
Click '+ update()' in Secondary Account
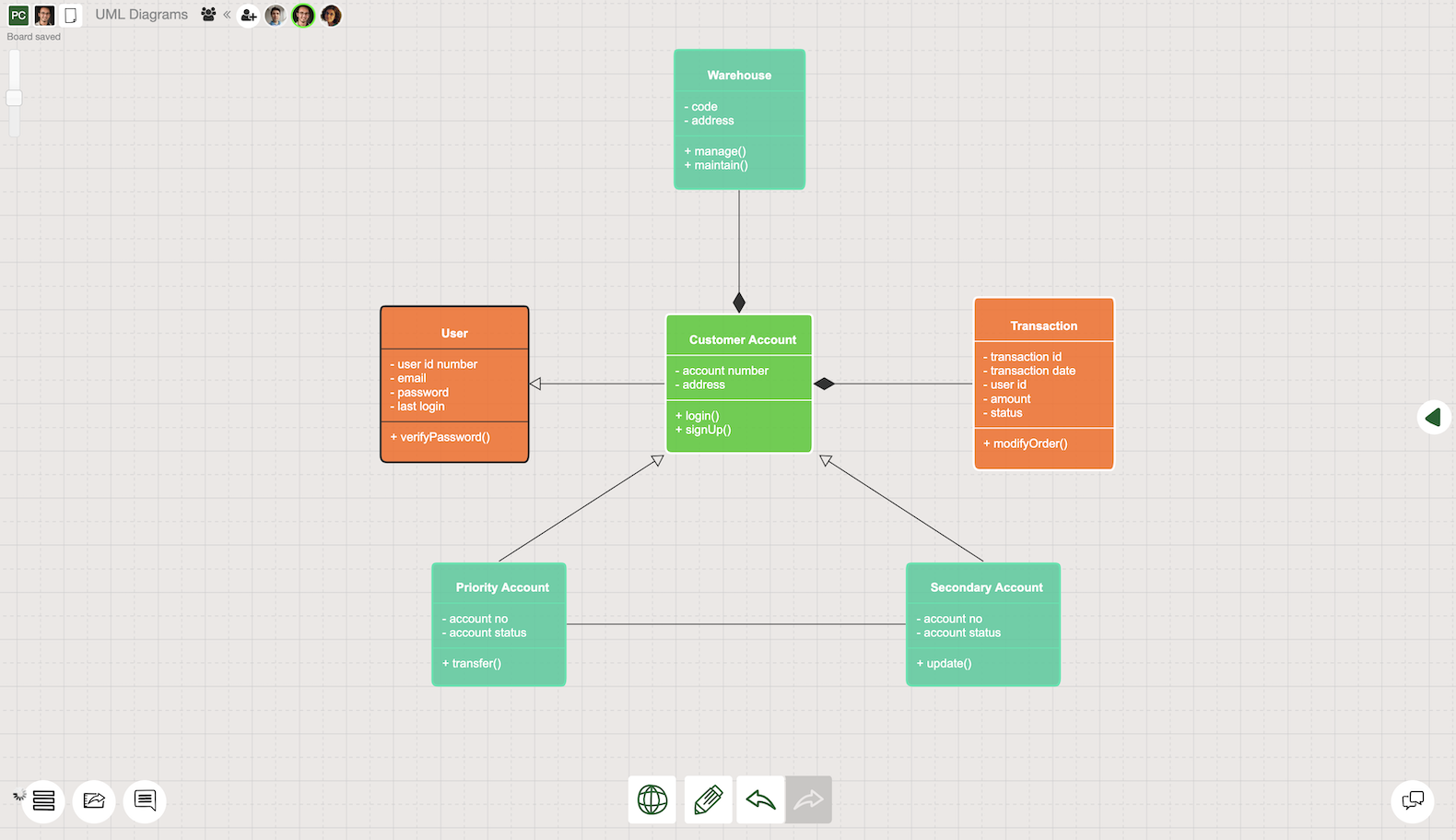[x=944, y=663]
